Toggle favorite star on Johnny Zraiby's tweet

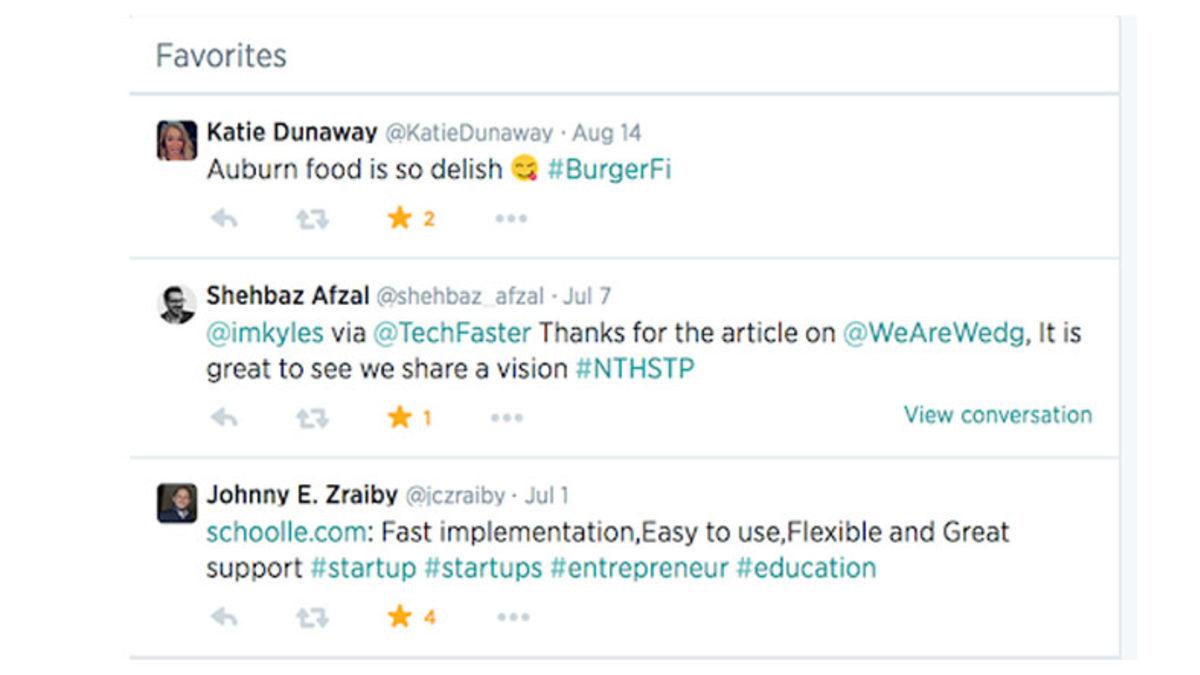click(400, 616)
